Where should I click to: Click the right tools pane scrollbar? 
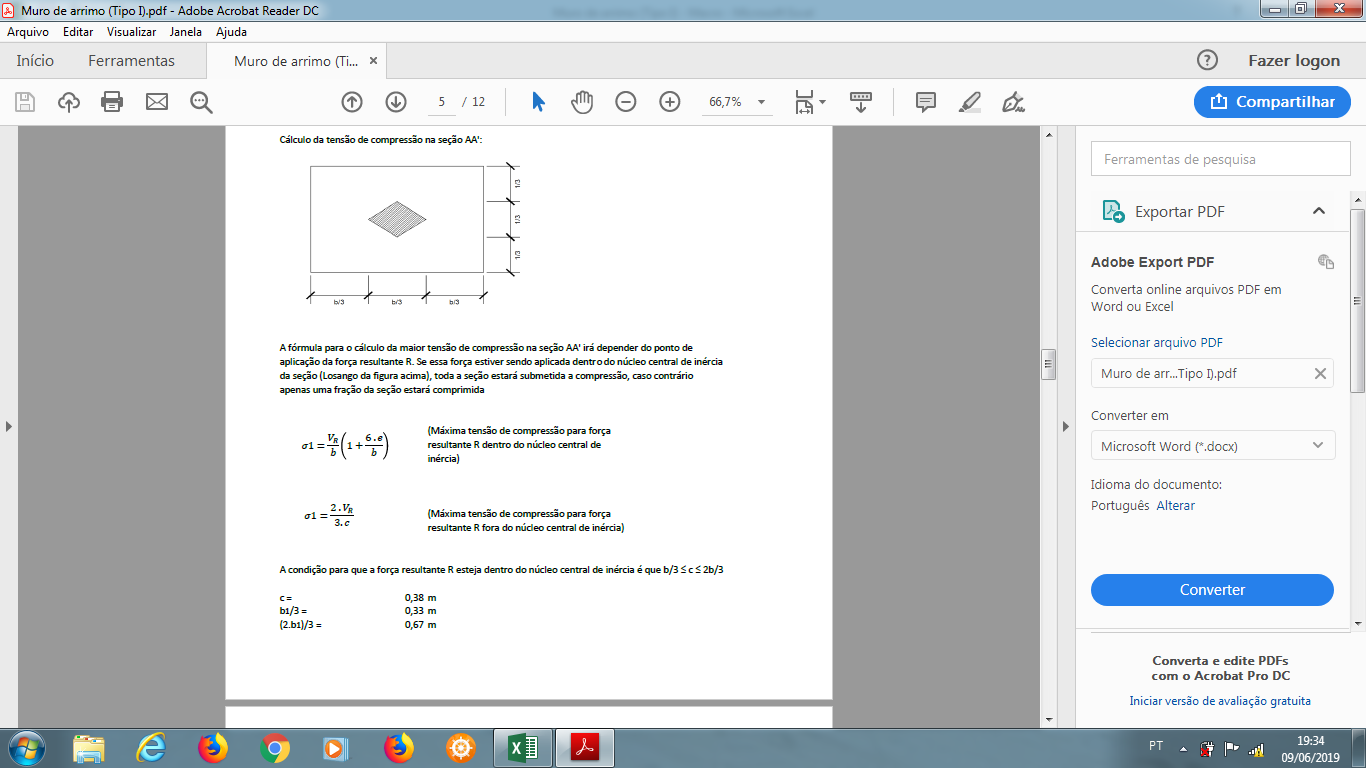[x=1358, y=300]
